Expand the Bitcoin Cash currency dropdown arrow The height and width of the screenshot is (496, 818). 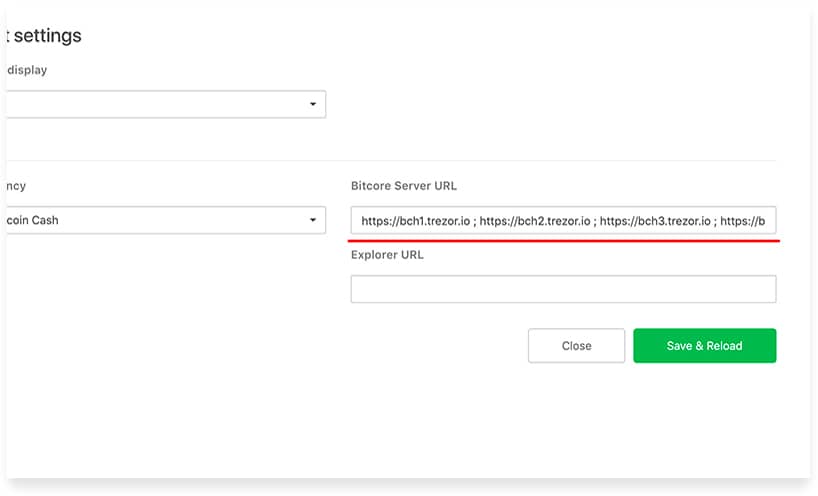[x=312, y=220]
